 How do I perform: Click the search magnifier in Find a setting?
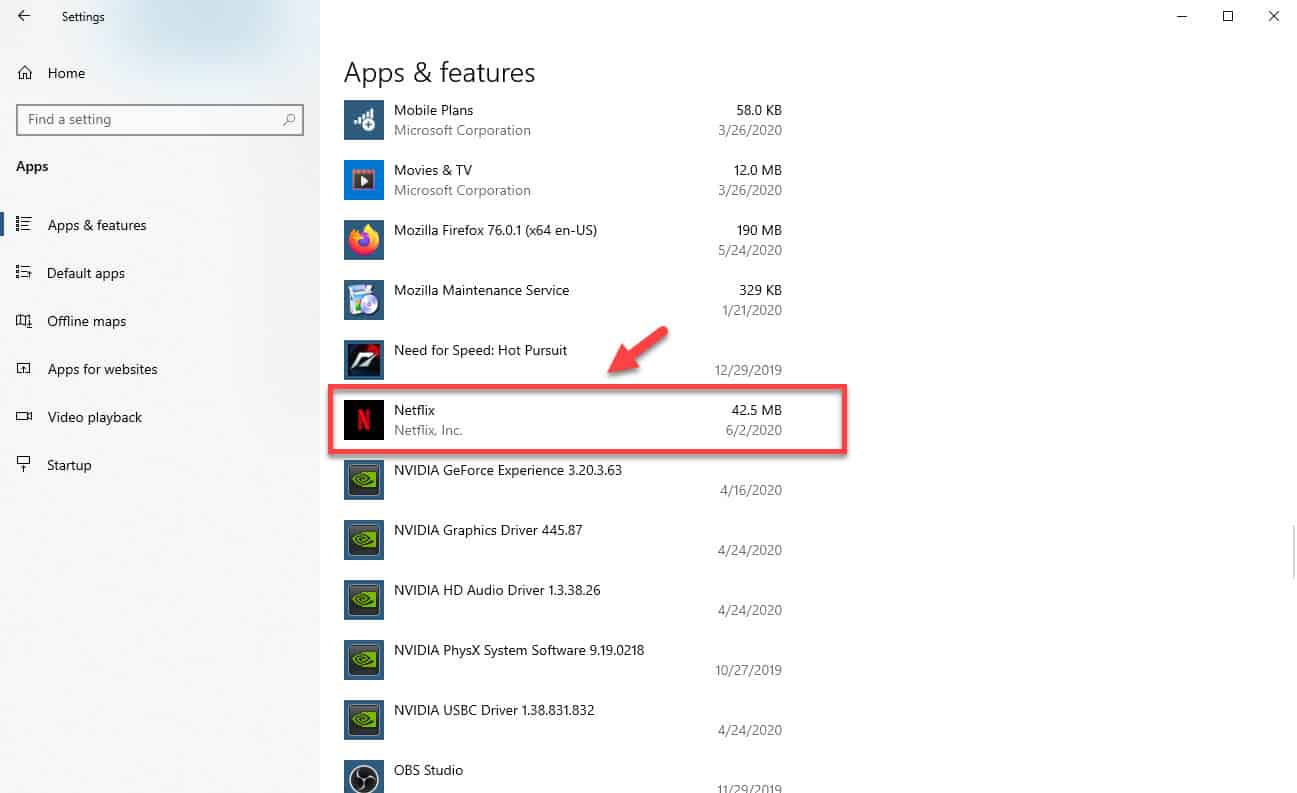[x=289, y=119]
